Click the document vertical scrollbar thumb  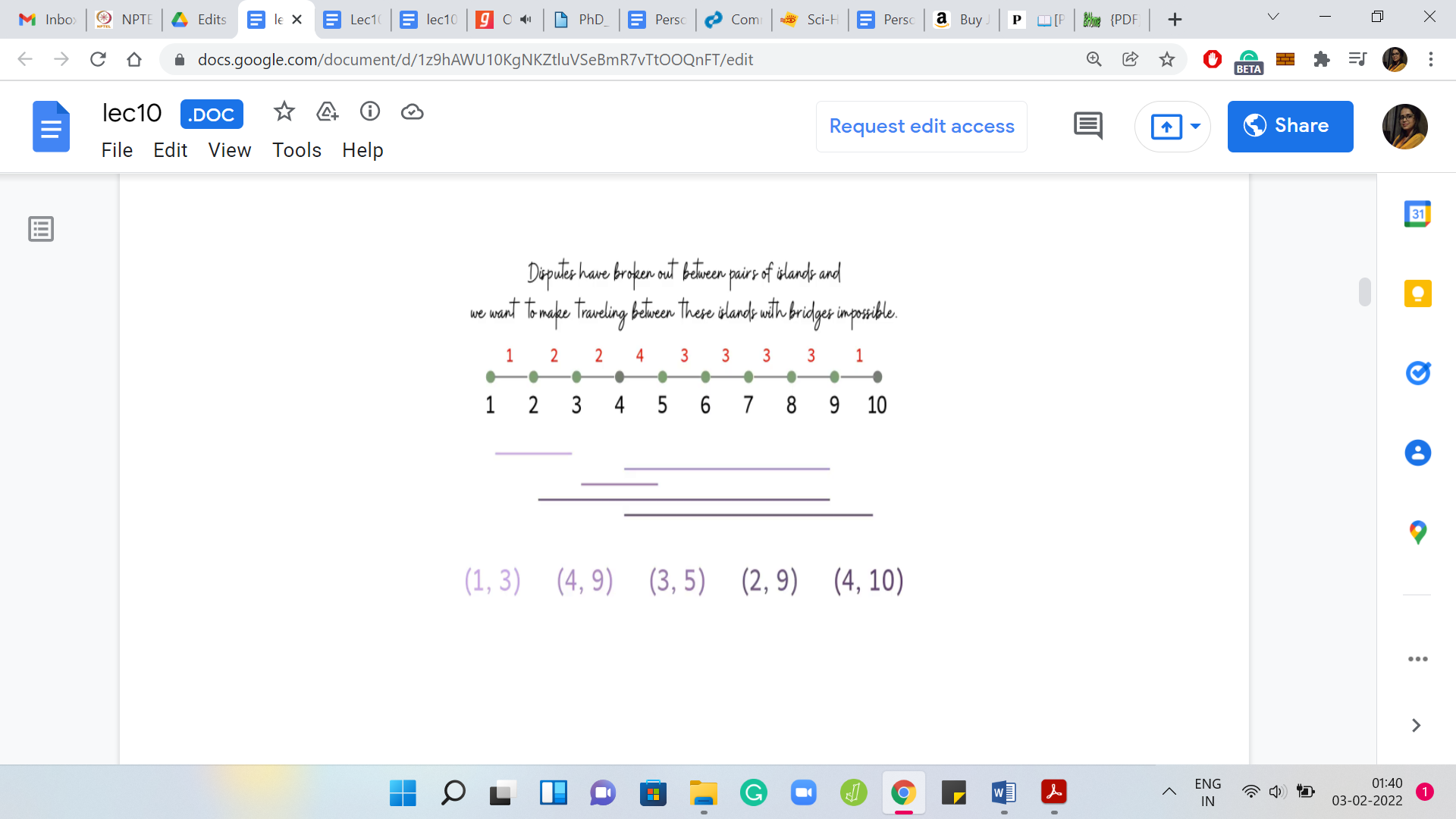(1365, 292)
